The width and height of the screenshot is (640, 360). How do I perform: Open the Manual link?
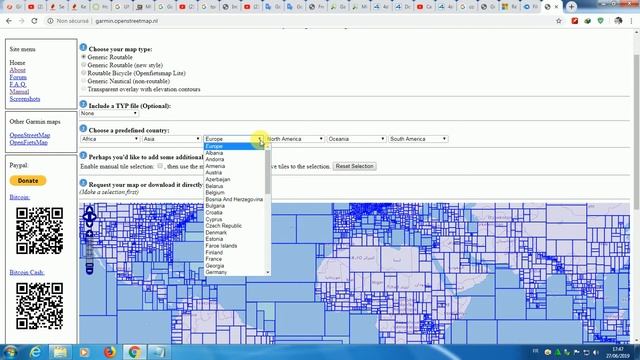tap(19, 91)
